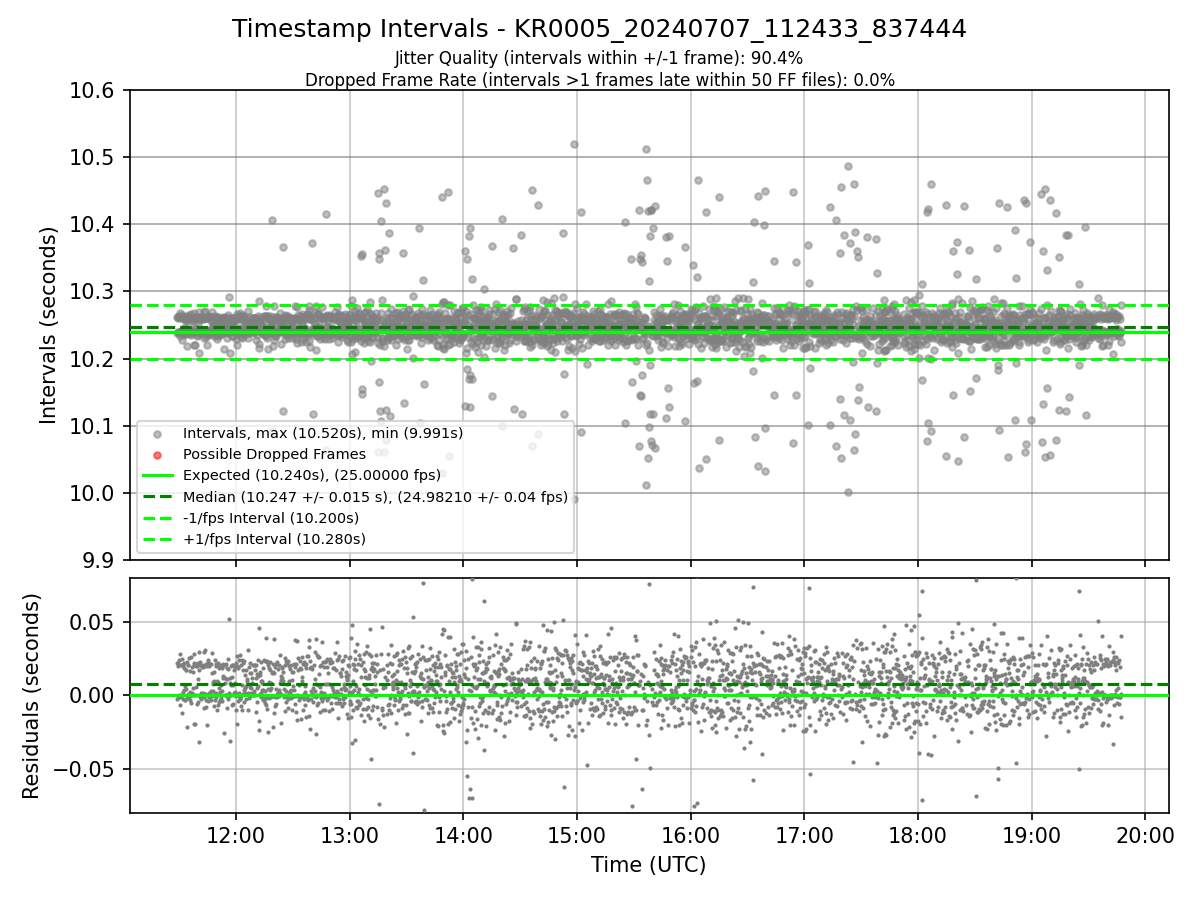
Task: Click the legend entry '+1/fps Interval (10.280s)'
Action: [274, 539]
